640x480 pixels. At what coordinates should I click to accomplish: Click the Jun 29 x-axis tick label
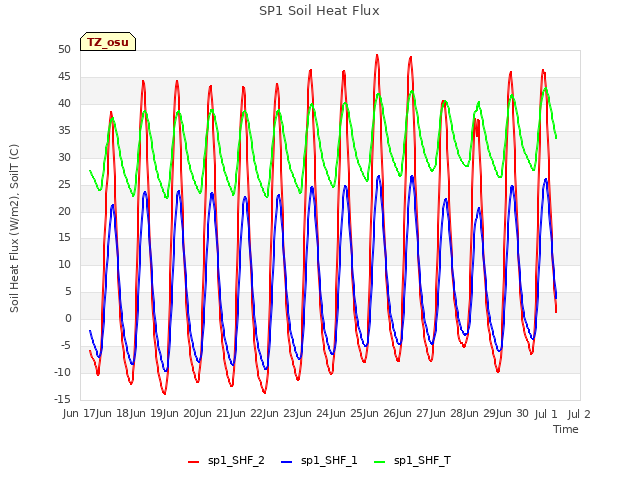click(481, 414)
